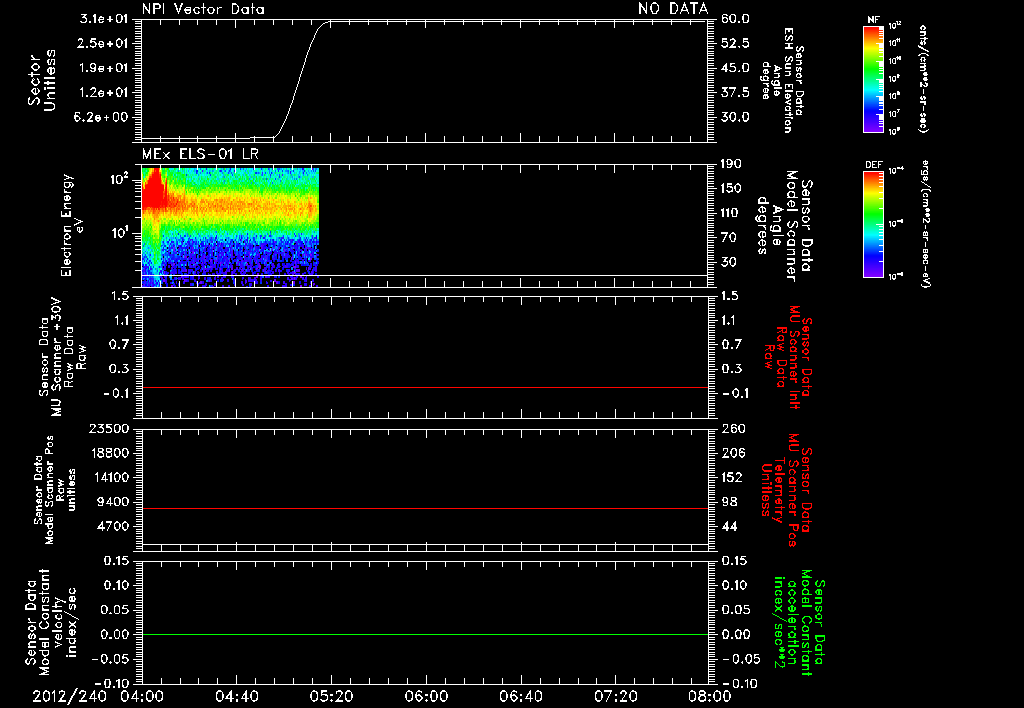The image size is (1024, 708).
Task: Click the green constant velocity line
Action: click(x=424, y=634)
